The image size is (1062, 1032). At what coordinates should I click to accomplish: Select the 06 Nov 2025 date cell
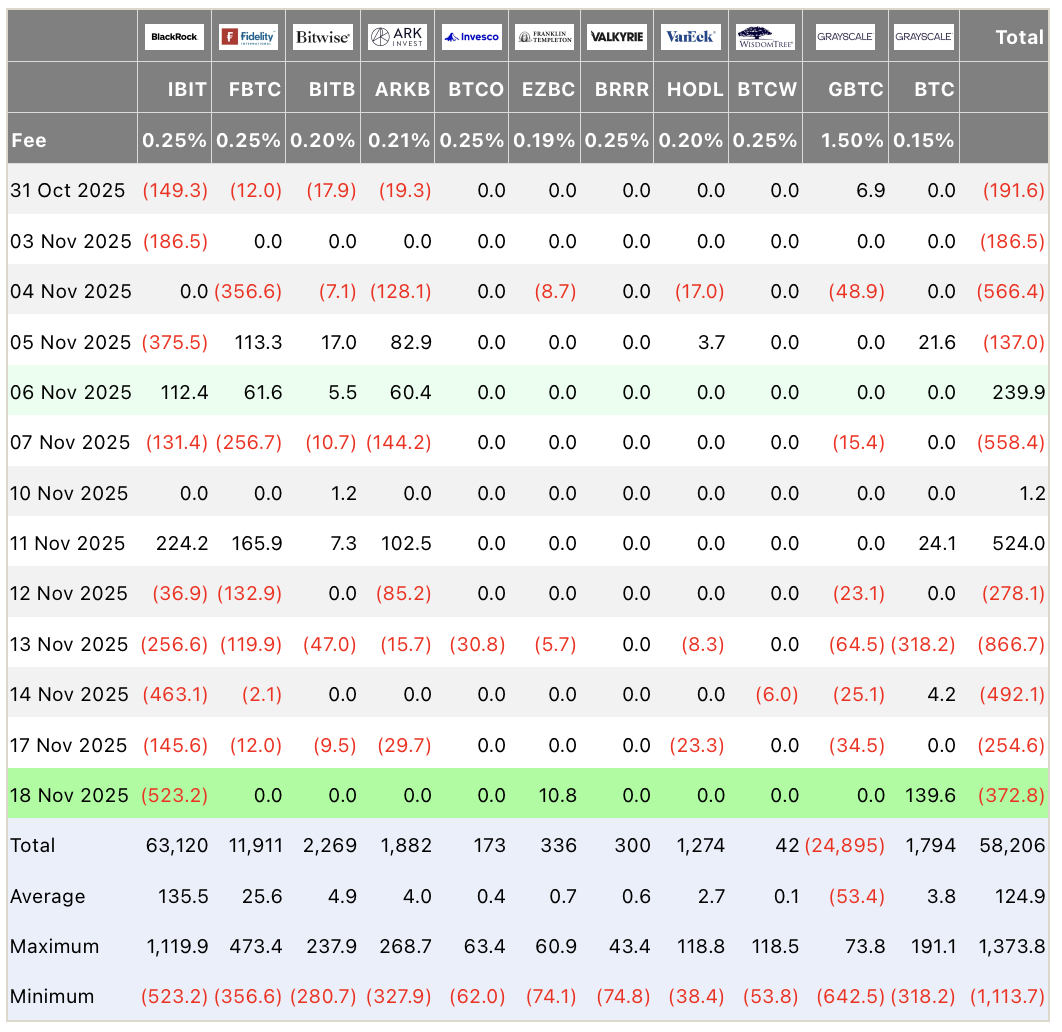pyautogui.click(x=70, y=393)
